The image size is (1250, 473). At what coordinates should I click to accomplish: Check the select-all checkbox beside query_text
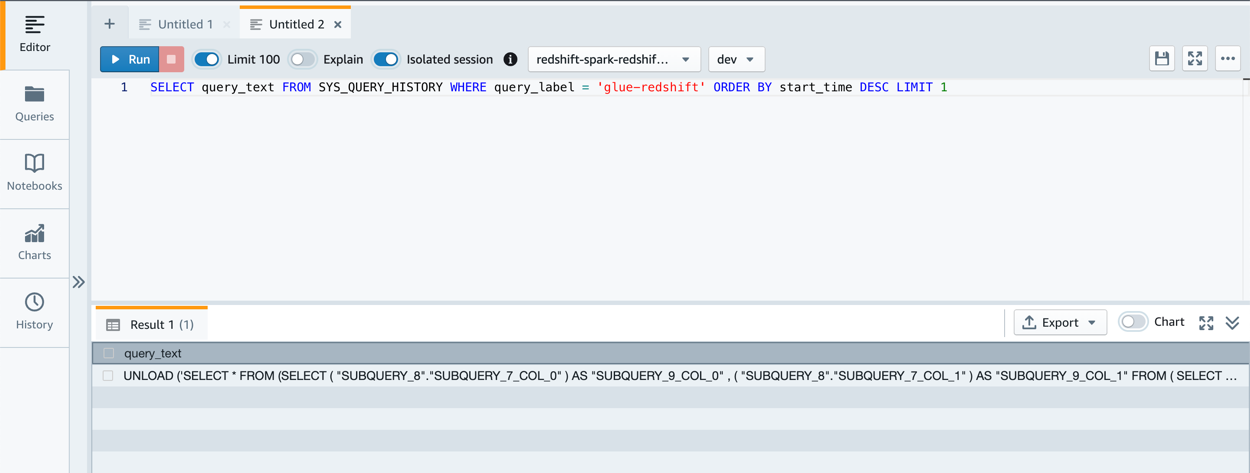pos(109,353)
